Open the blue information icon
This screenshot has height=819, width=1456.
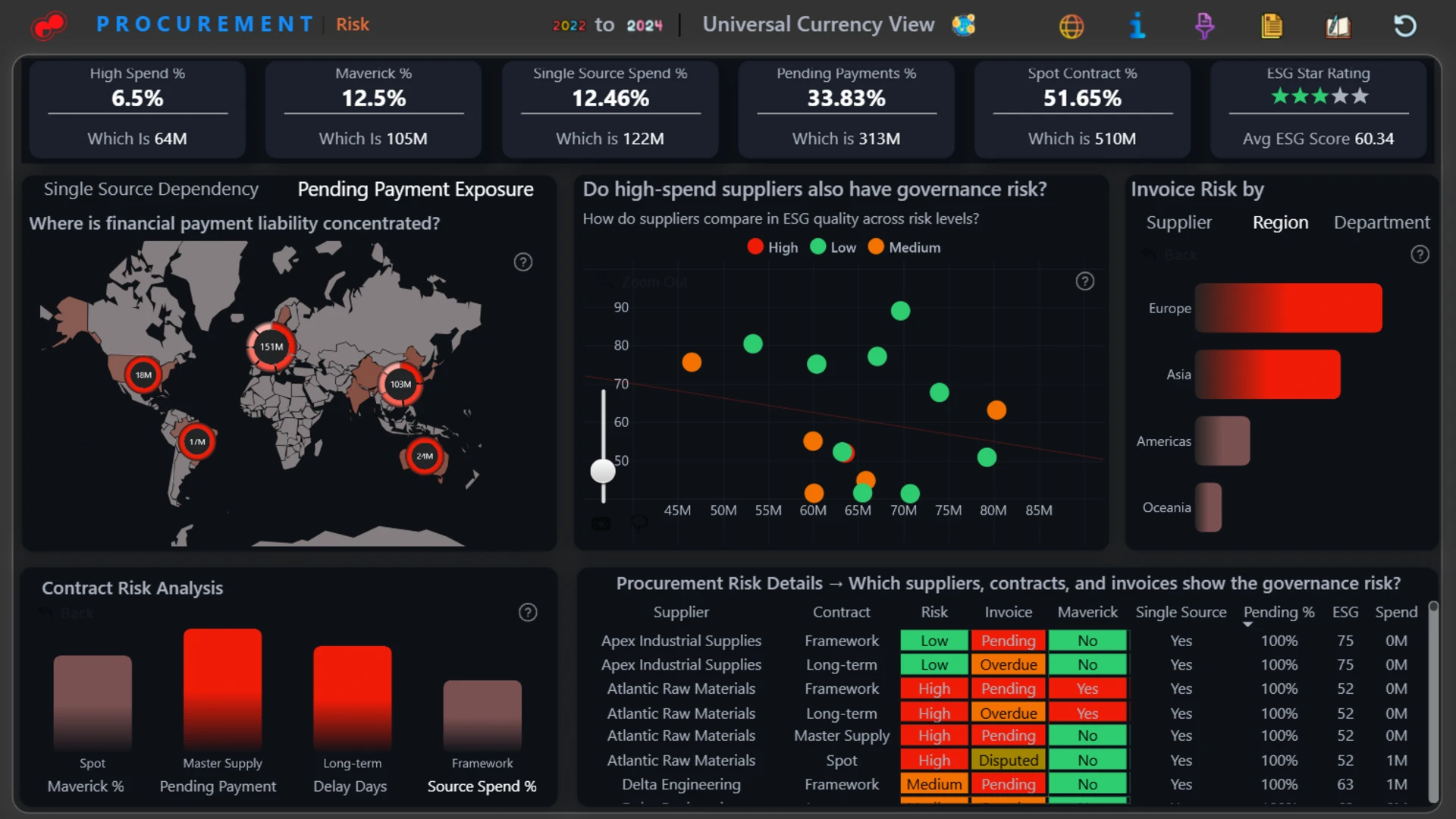point(1137,26)
